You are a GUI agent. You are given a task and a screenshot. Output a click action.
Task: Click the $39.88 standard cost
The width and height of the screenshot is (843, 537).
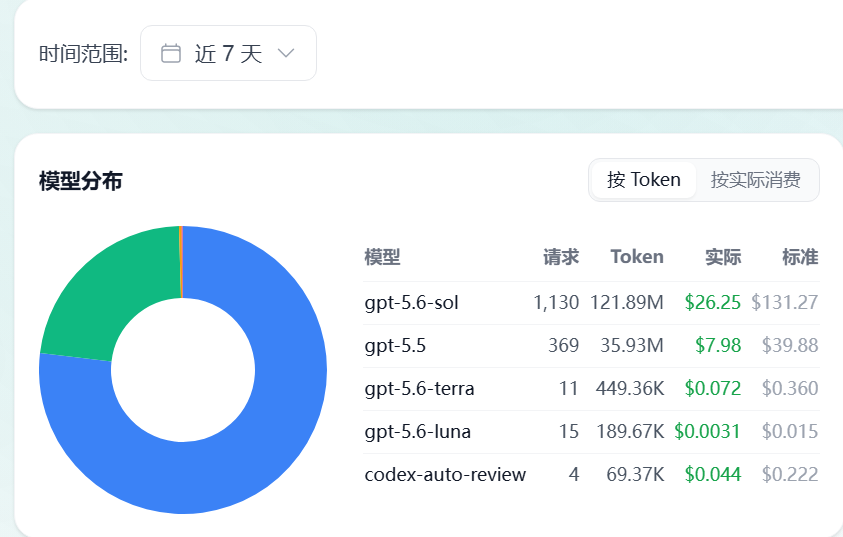tap(790, 346)
